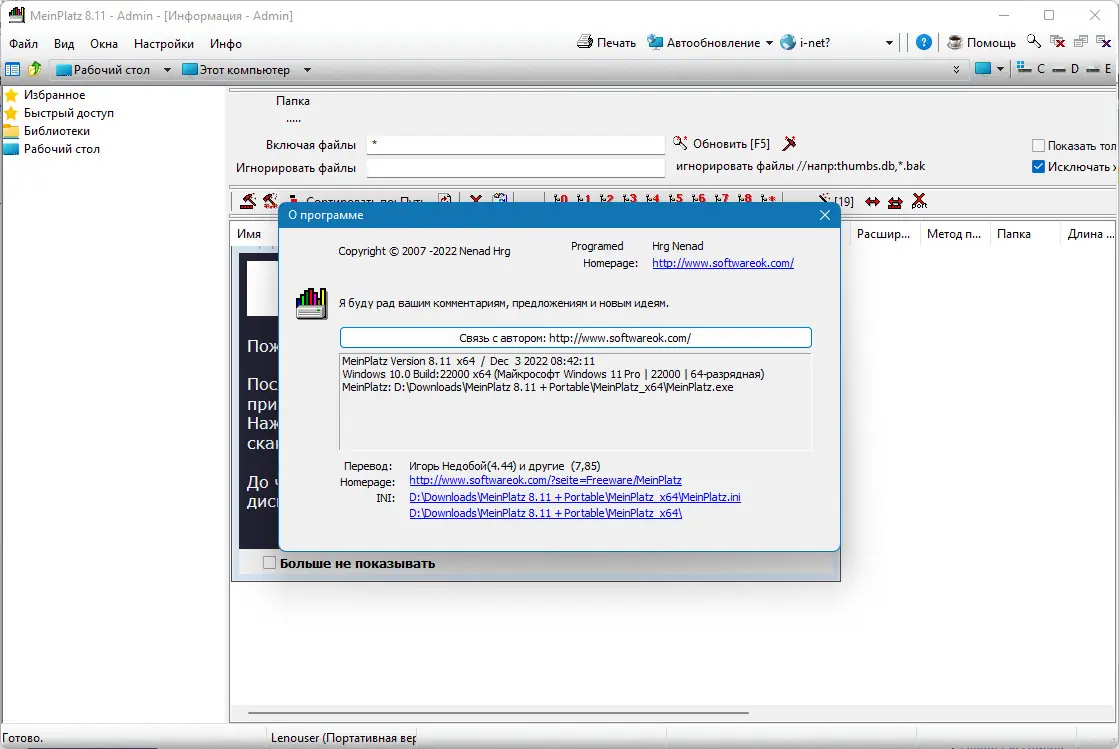The height and width of the screenshot is (749, 1119).
Task: Select drive E icon
Action: (1093, 68)
